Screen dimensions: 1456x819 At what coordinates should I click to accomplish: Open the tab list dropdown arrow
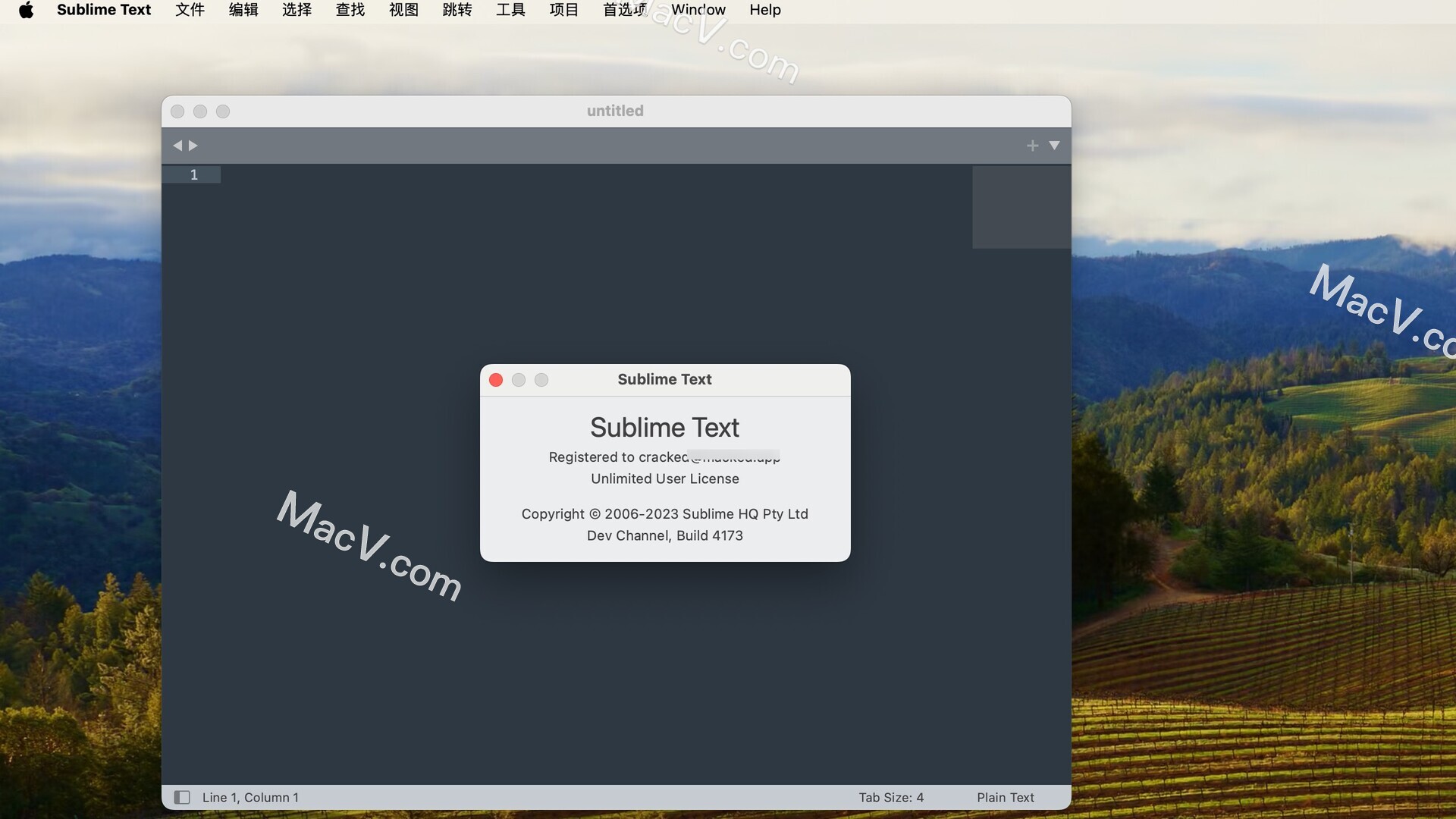[1056, 145]
